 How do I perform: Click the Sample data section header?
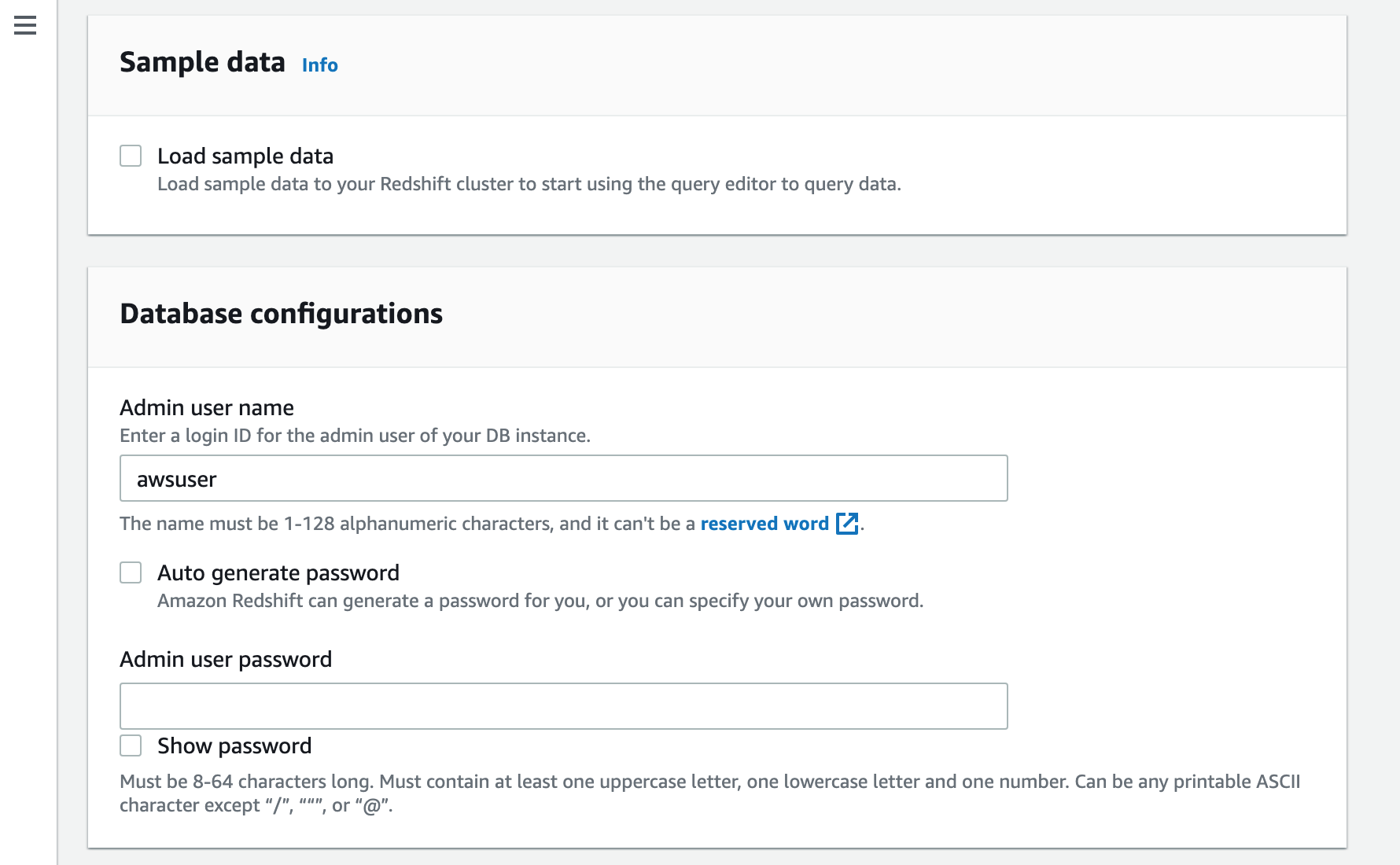pyautogui.click(x=202, y=61)
